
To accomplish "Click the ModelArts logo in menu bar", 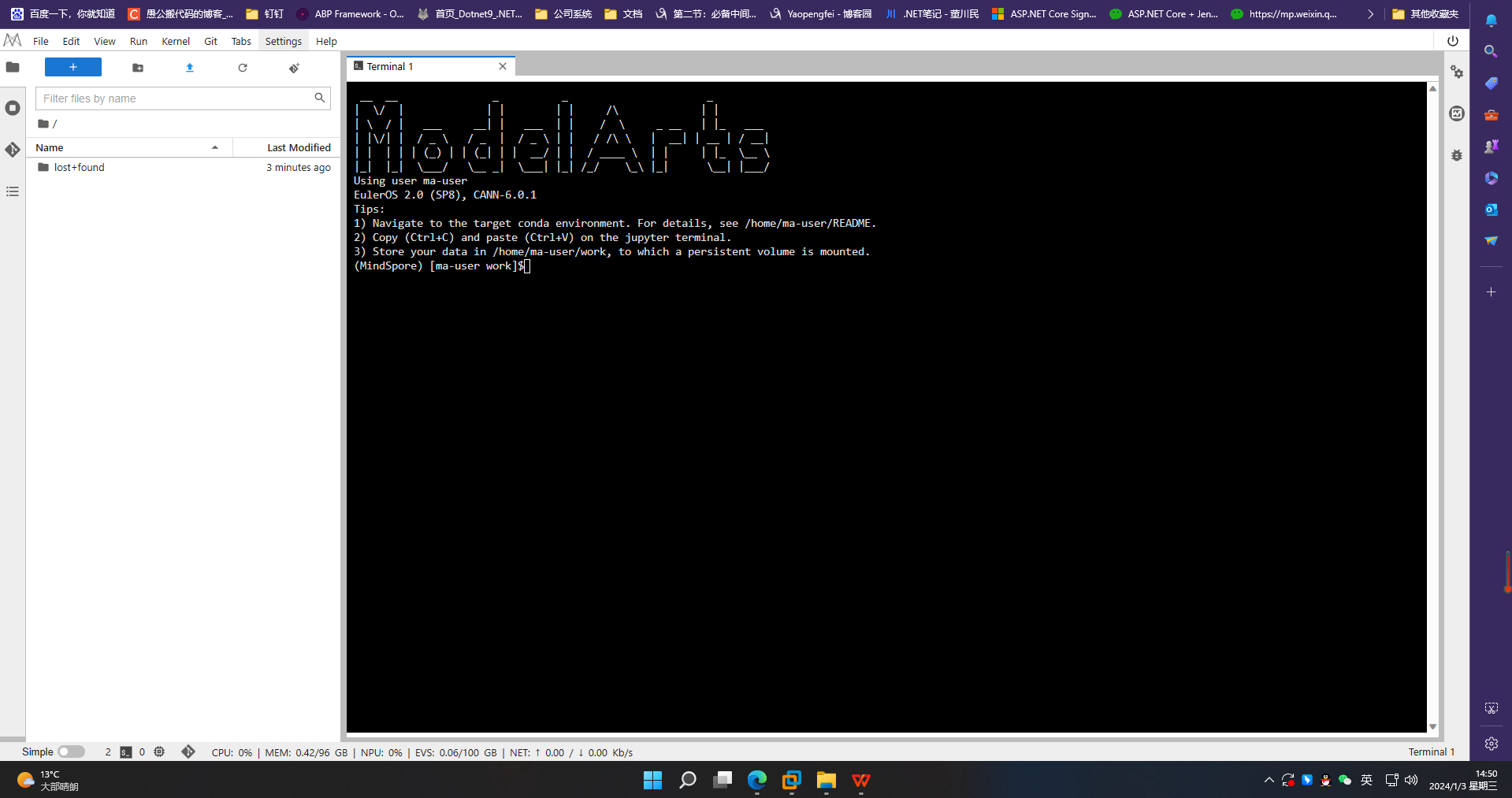I will tap(13, 40).
